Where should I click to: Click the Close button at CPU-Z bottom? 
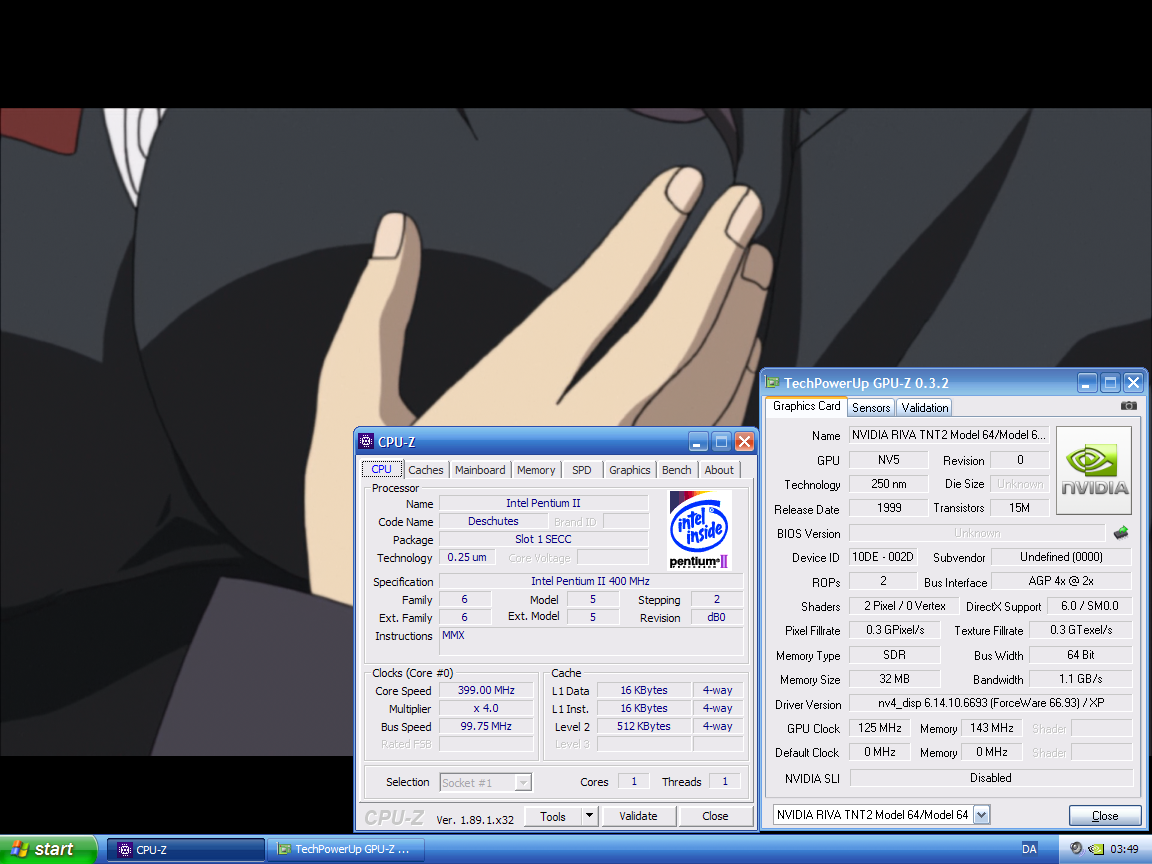pos(715,816)
